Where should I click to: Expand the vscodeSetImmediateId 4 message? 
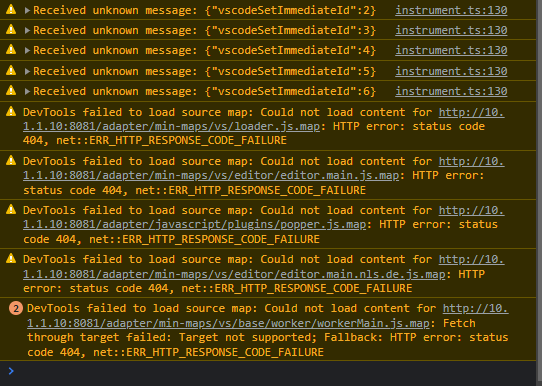point(27,50)
